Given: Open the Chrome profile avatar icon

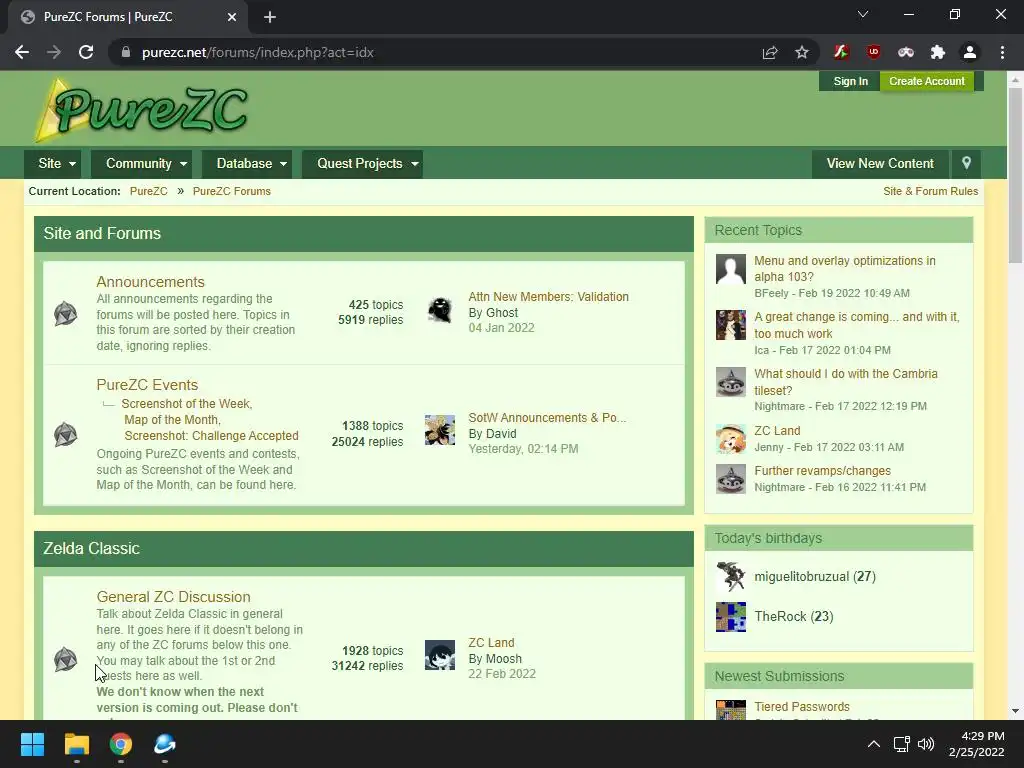Looking at the screenshot, I should tap(970, 52).
